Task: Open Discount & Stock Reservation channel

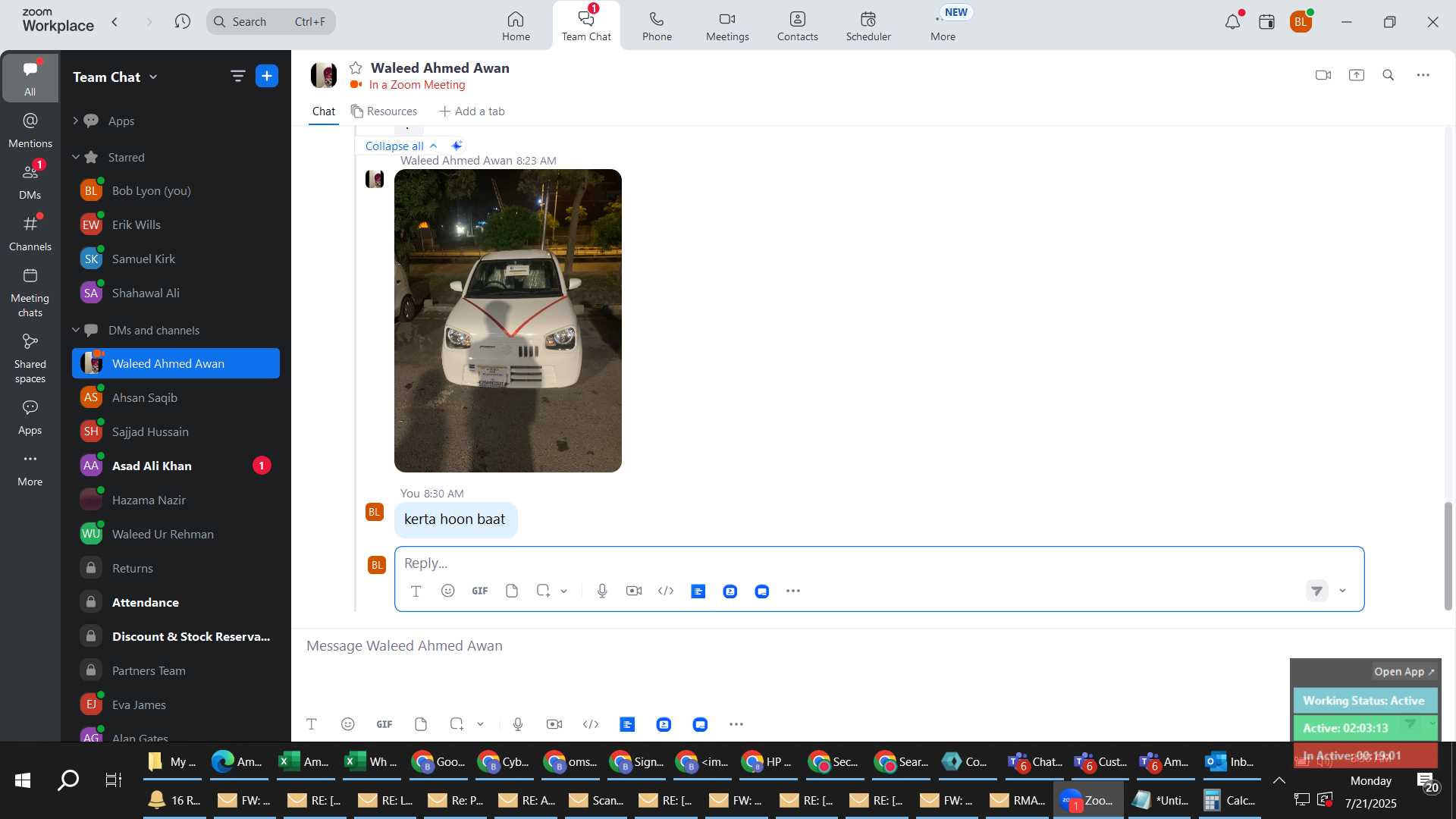Action: [176, 636]
